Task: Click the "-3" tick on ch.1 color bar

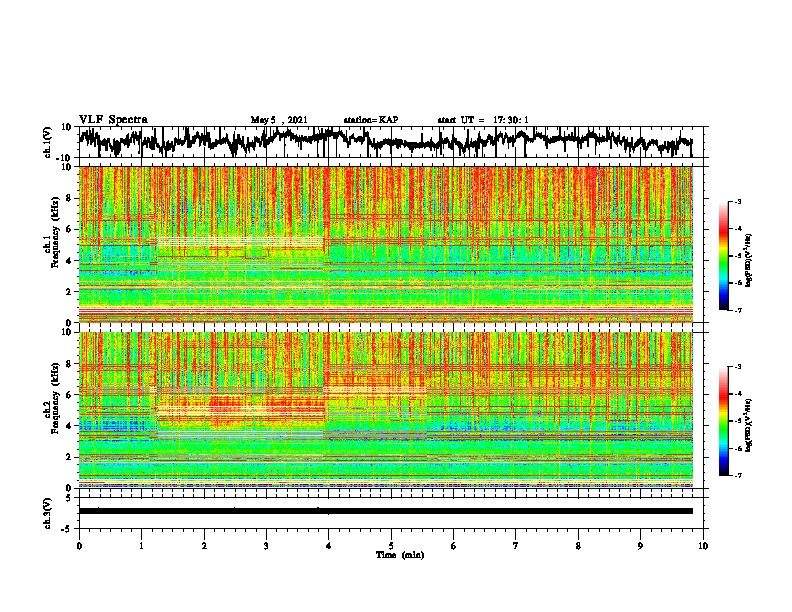Action: coord(738,201)
